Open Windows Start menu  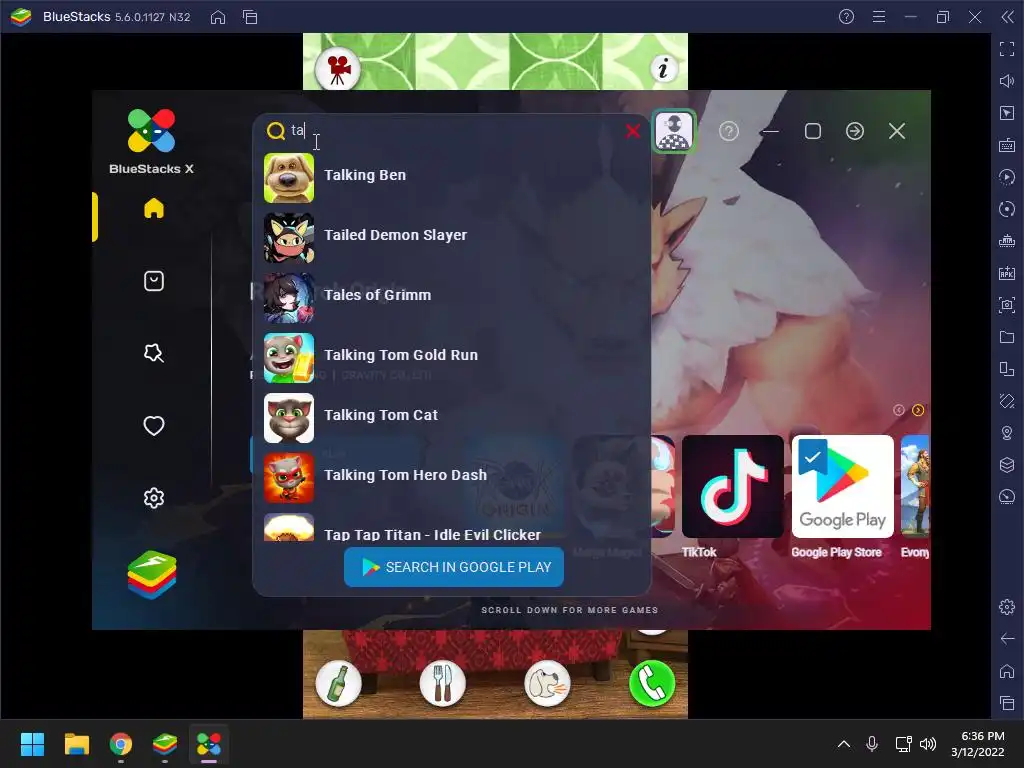(x=32, y=744)
